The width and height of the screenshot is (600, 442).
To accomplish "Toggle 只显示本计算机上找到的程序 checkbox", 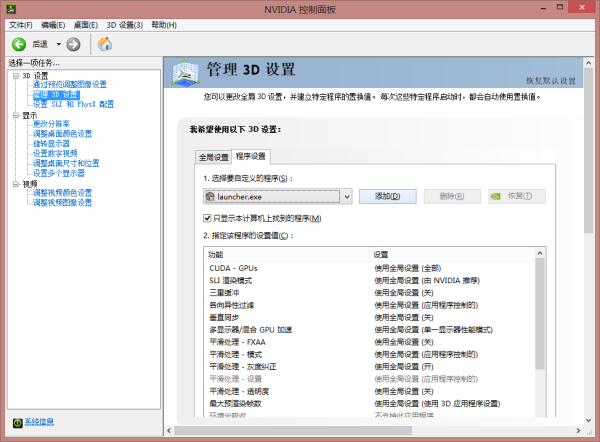I will [207, 218].
